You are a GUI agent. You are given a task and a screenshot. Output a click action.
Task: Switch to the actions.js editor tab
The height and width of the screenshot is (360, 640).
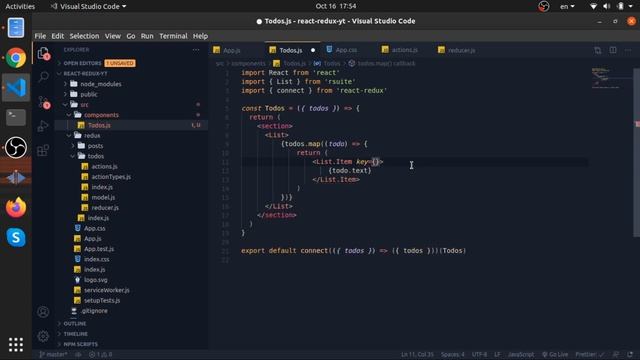(x=404, y=50)
